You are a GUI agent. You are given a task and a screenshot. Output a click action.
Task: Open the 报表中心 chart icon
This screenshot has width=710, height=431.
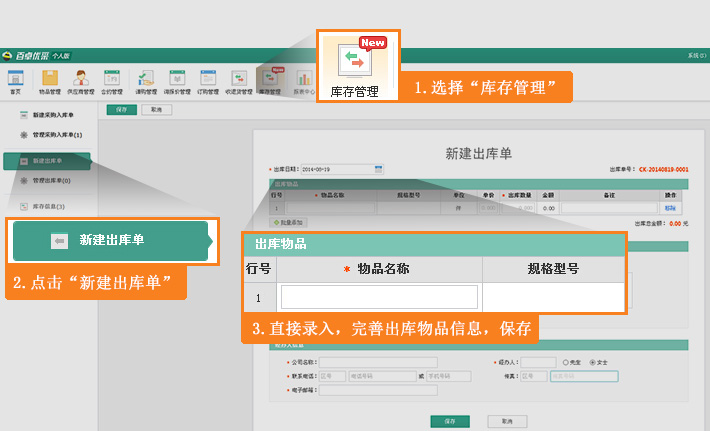click(x=304, y=80)
